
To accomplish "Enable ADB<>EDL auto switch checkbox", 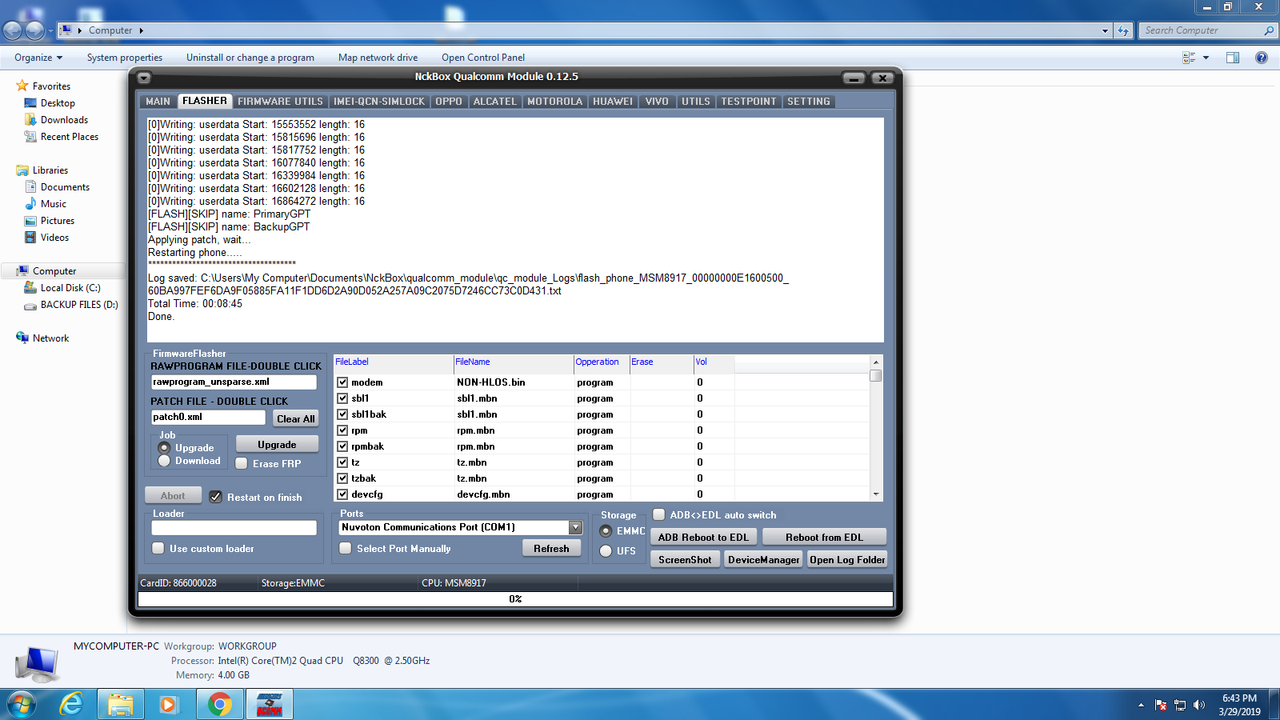I will coord(659,514).
